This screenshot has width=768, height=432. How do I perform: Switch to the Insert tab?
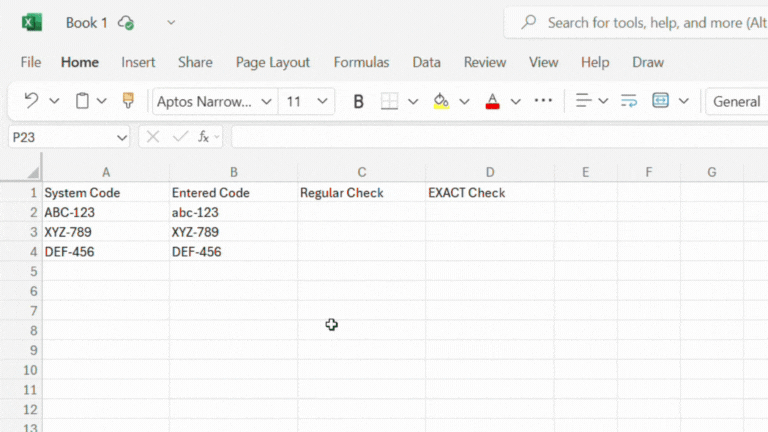pos(138,62)
